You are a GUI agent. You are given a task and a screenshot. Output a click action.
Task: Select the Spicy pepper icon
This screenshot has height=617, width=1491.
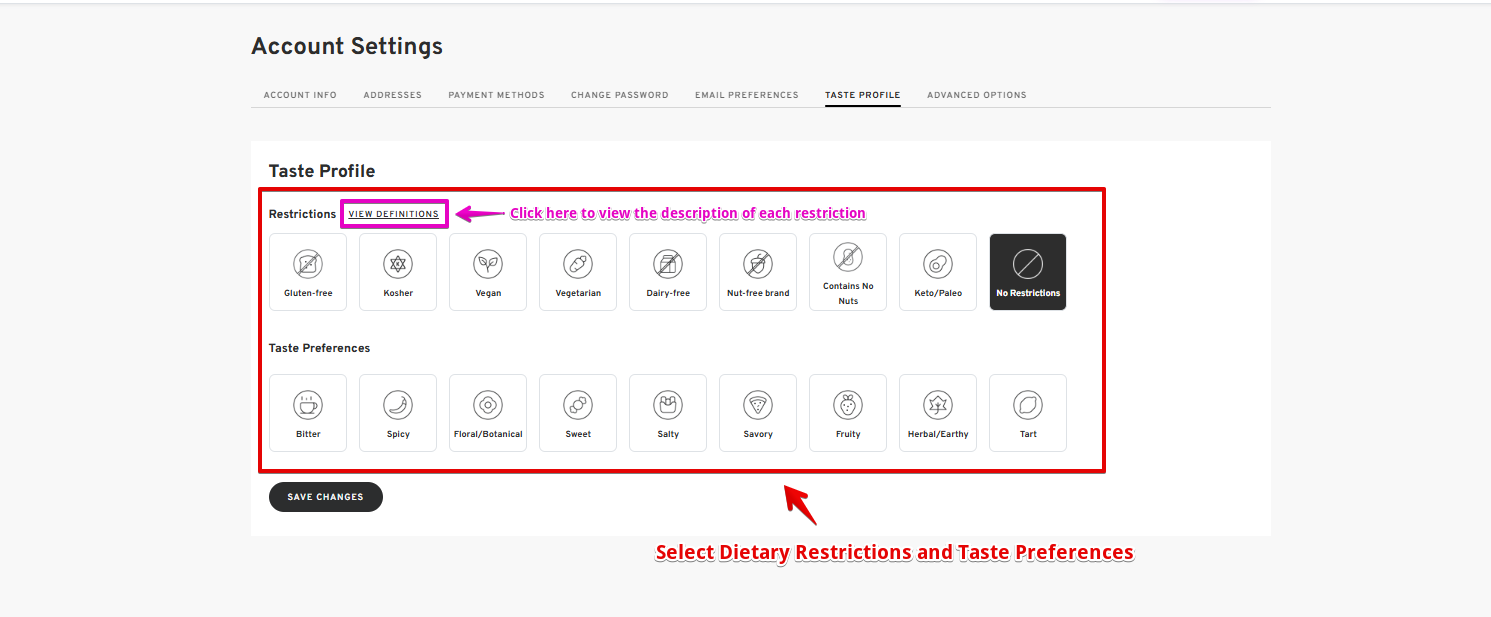tap(398, 405)
